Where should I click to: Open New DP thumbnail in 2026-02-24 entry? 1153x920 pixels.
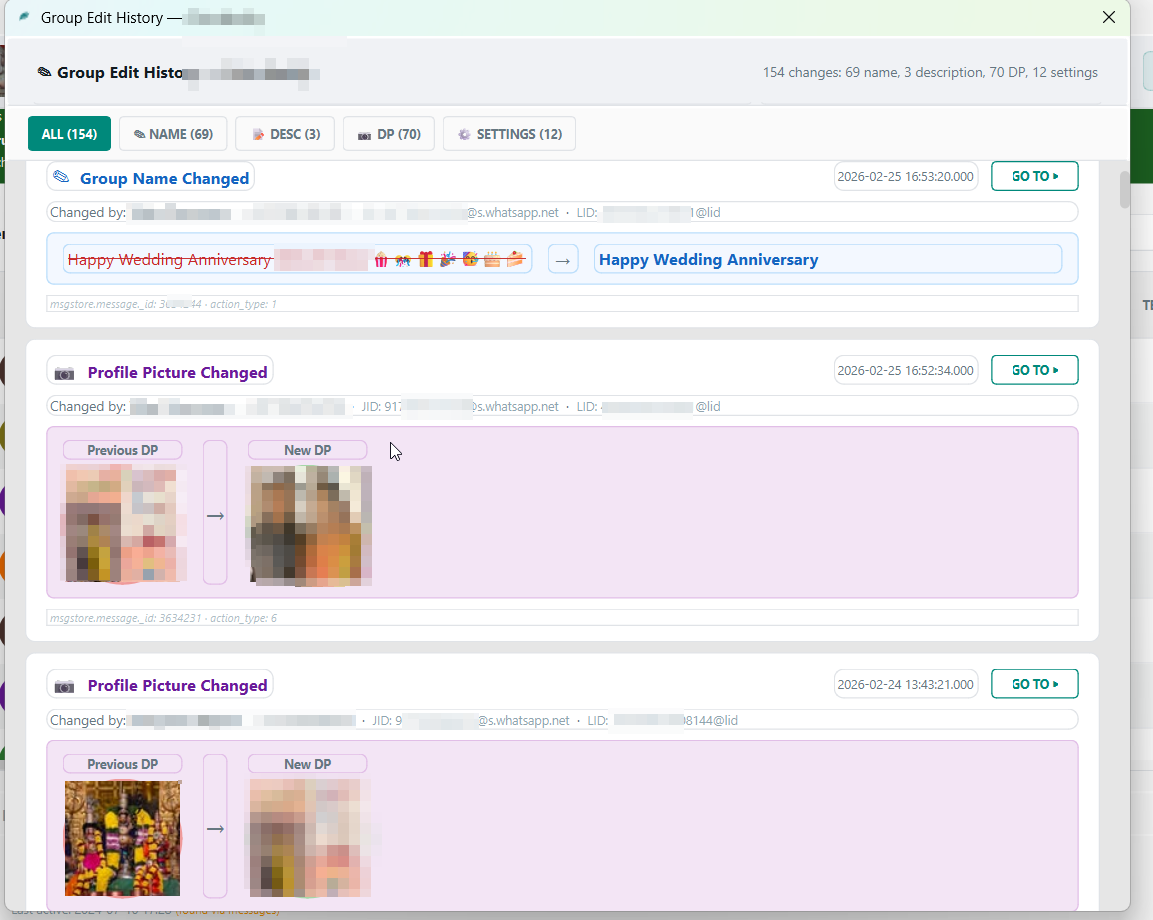click(310, 838)
